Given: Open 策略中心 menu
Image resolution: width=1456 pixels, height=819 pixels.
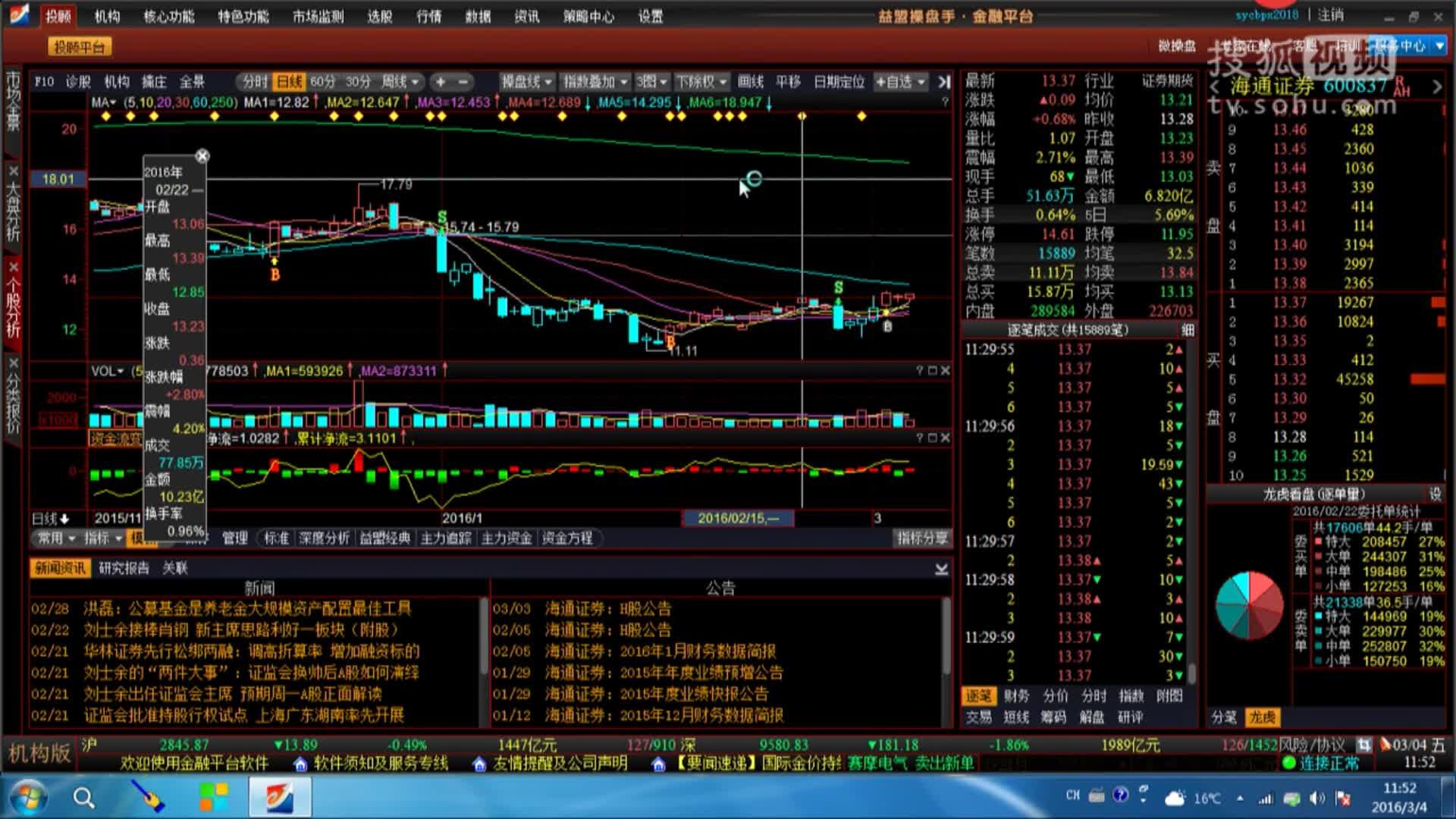Looking at the screenshot, I should pos(588,16).
